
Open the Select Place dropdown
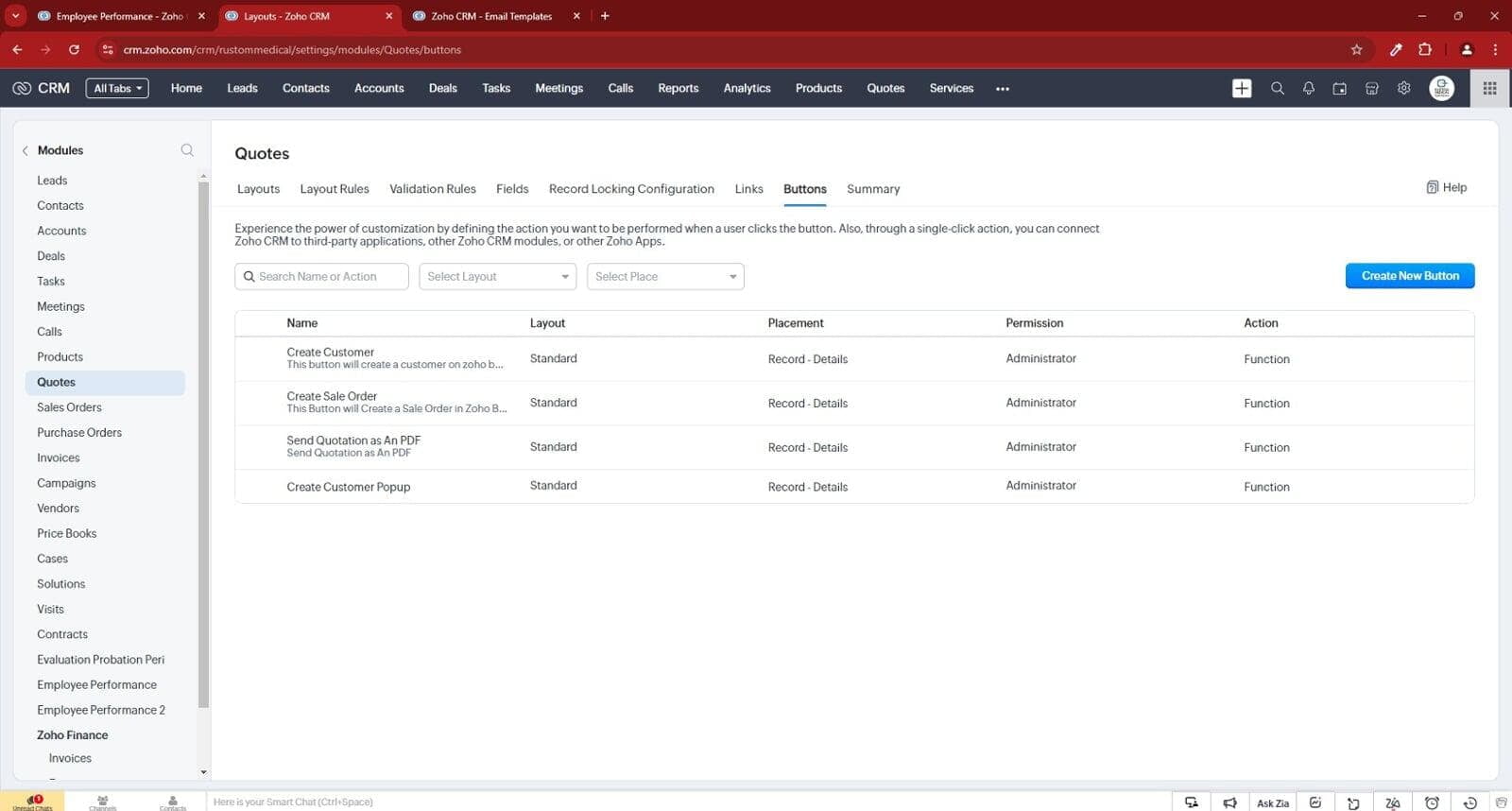665,276
